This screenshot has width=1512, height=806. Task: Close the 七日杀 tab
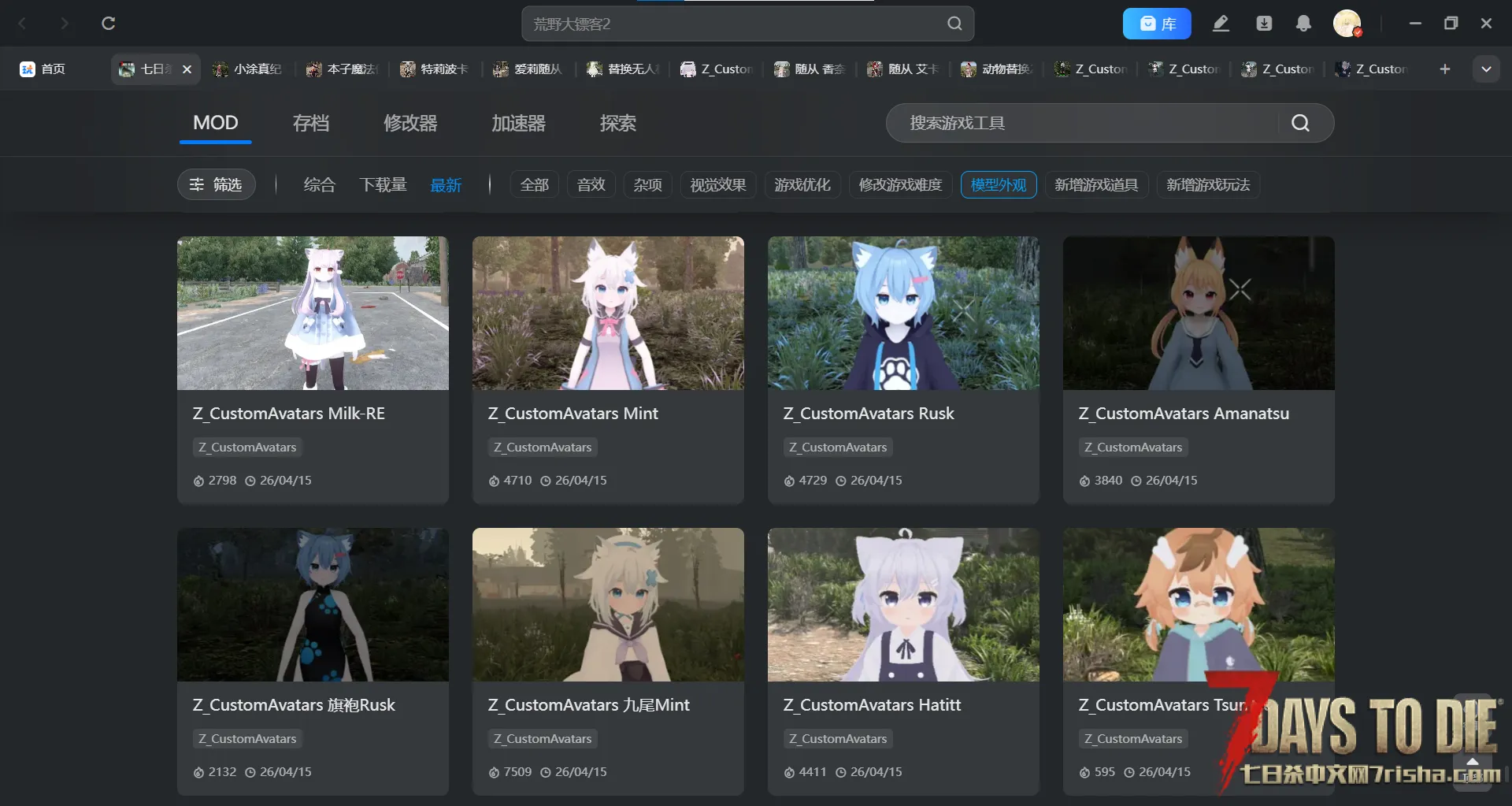pos(187,69)
